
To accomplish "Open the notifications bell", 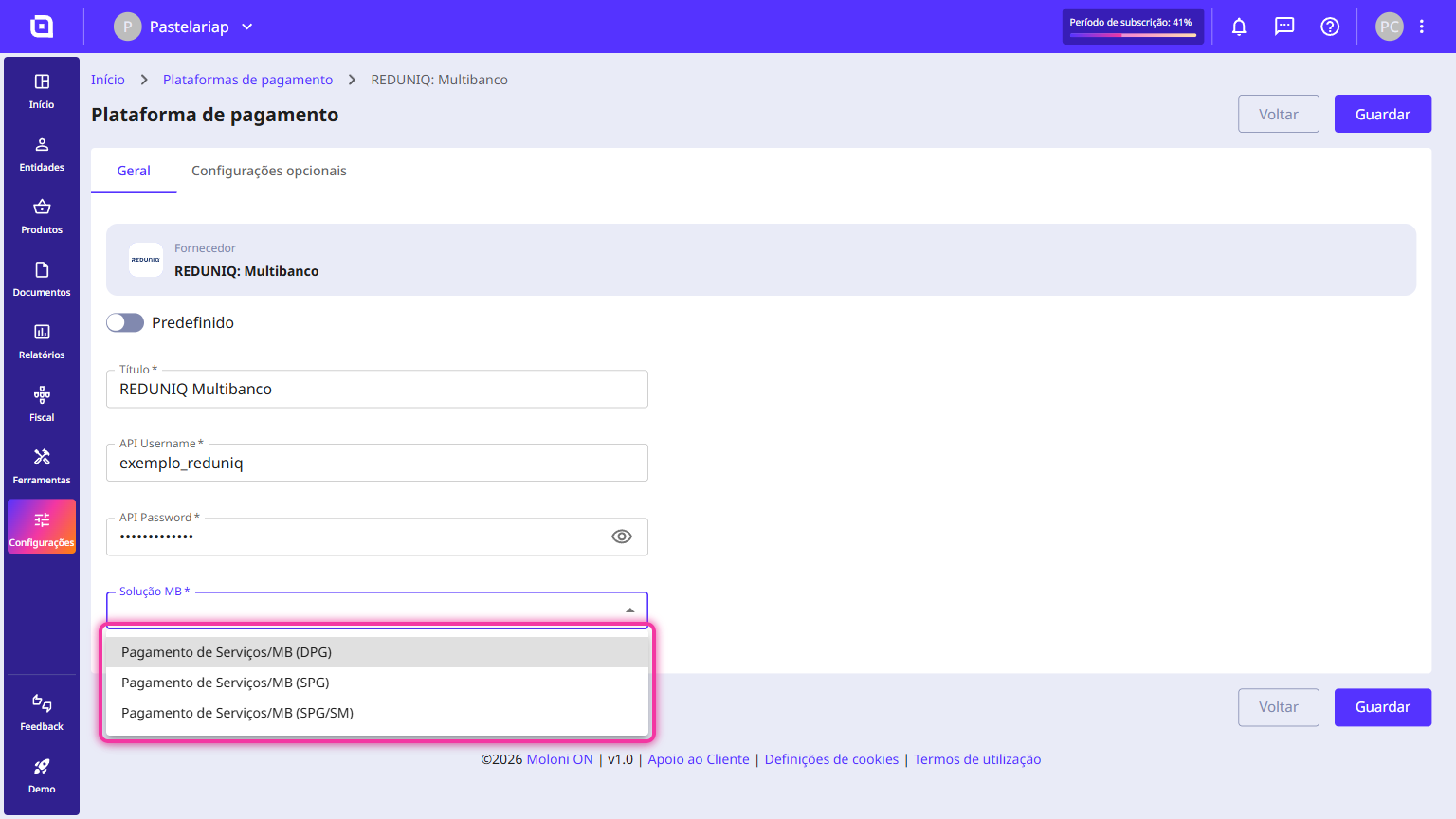I will [x=1239, y=27].
